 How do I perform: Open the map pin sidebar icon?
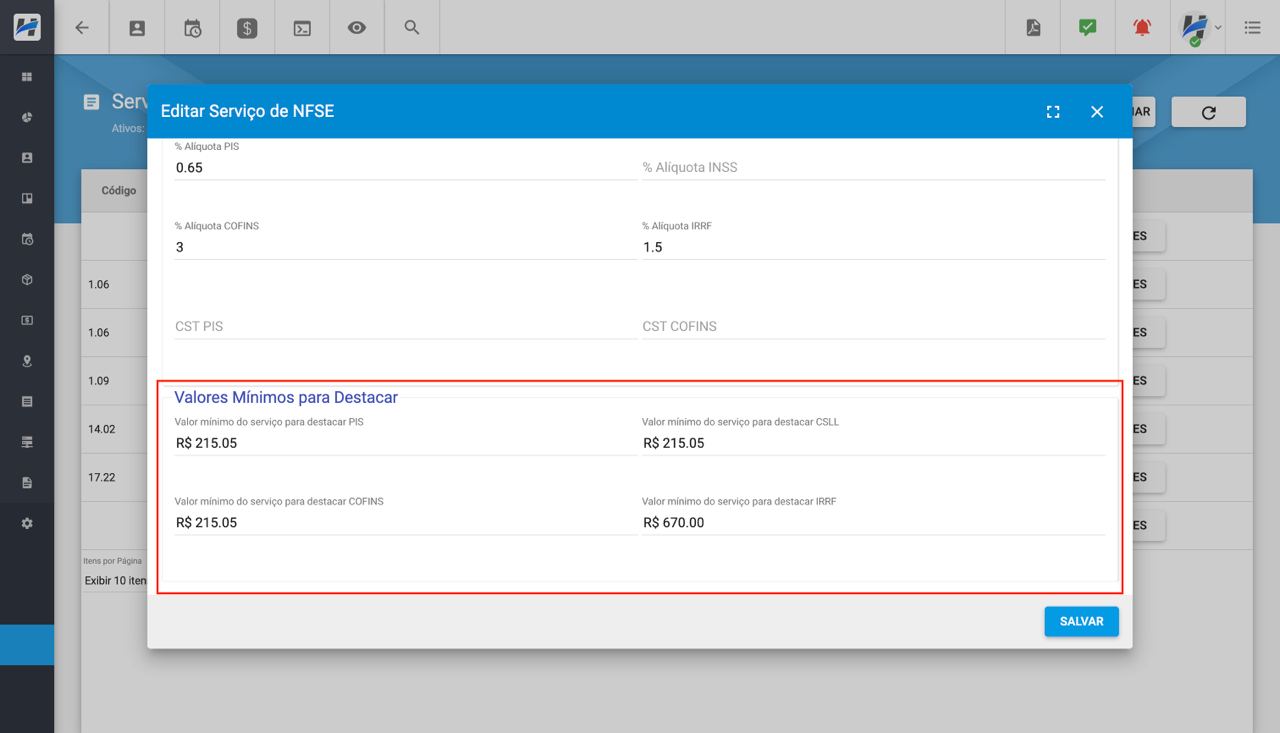[x=27, y=361]
